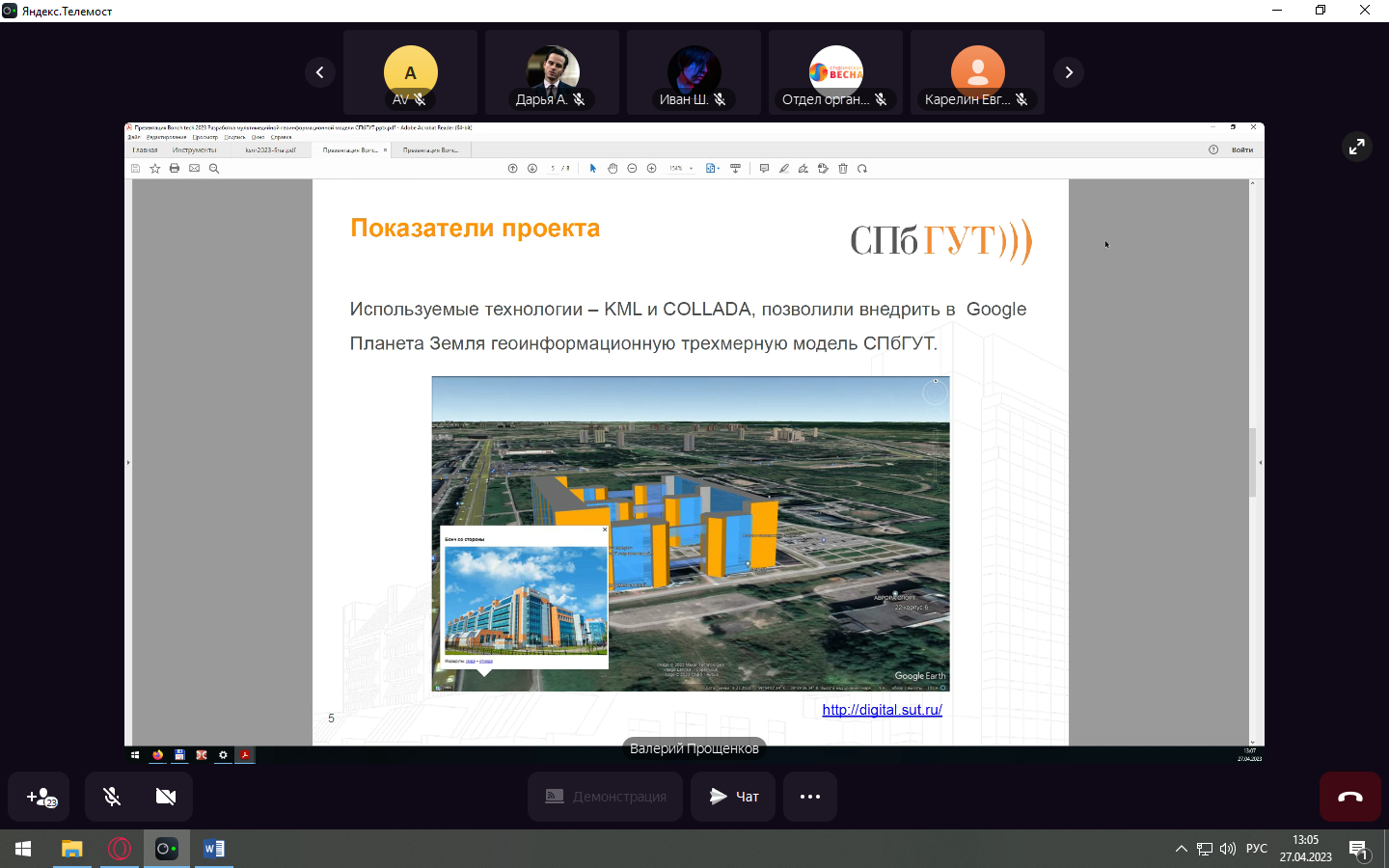This screenshot has width=1389, height=868.
Task: Click the Демонстрация screen share button
Action: [606, 797]
